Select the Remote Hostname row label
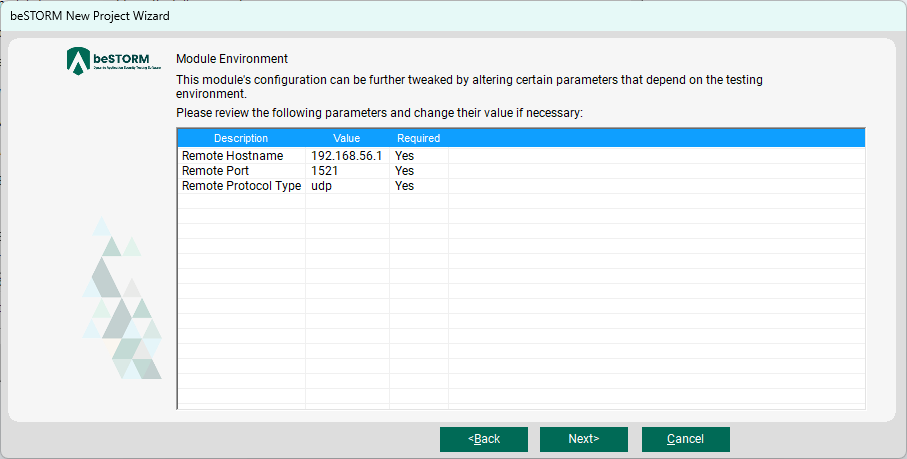This screenshot has width=907, height=459. (x=232, y=156)
